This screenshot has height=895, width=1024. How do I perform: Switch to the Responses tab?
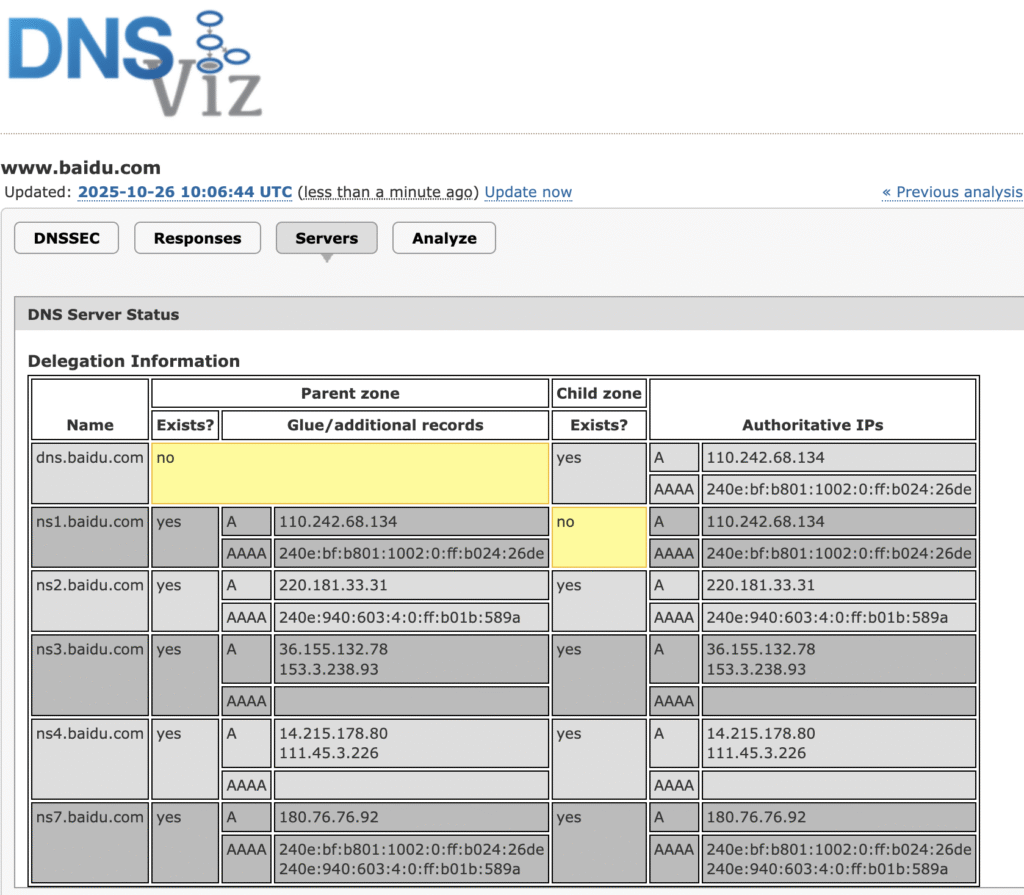[197, 238]
